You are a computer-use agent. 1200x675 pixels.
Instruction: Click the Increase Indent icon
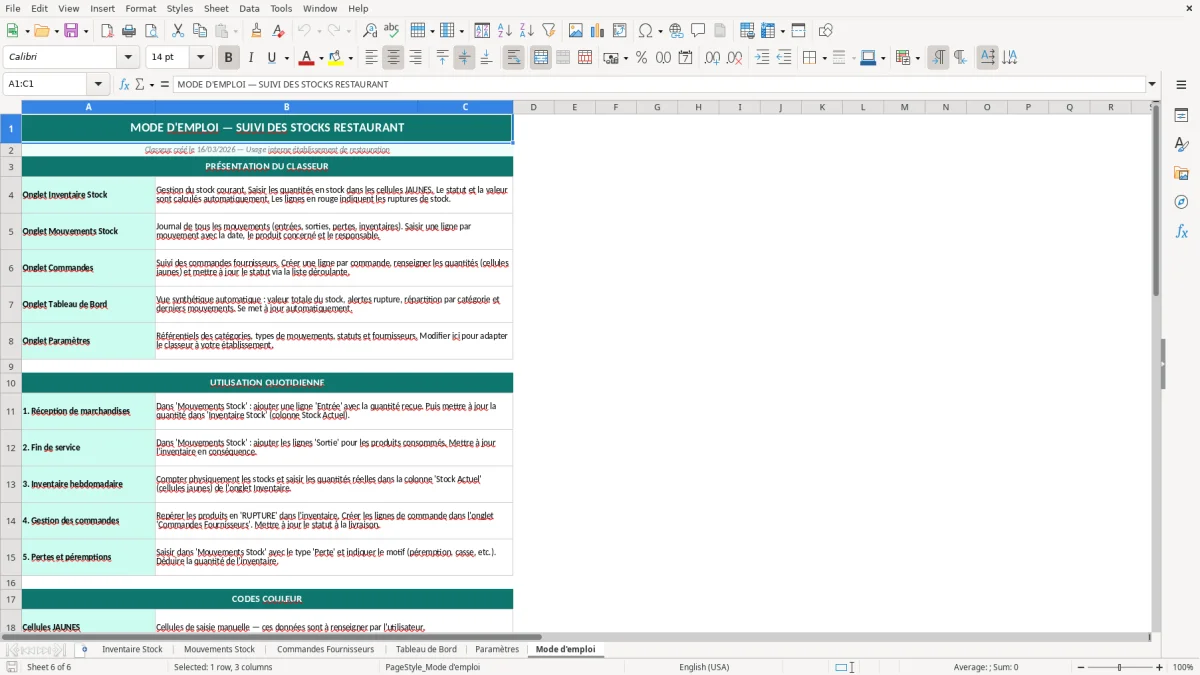click(762, 58)
